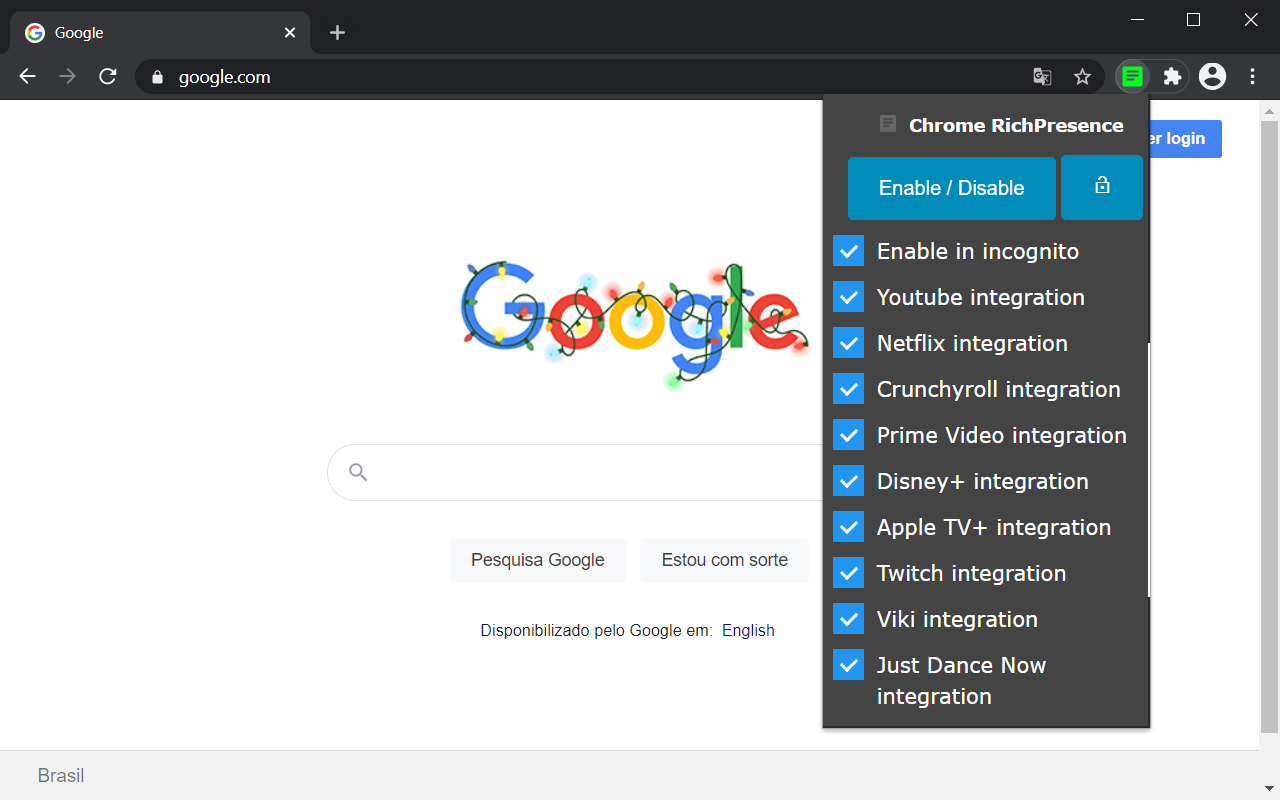Uncheck Netflix integration
Viewport: 1280px width, 800px height.
[848, 343]
